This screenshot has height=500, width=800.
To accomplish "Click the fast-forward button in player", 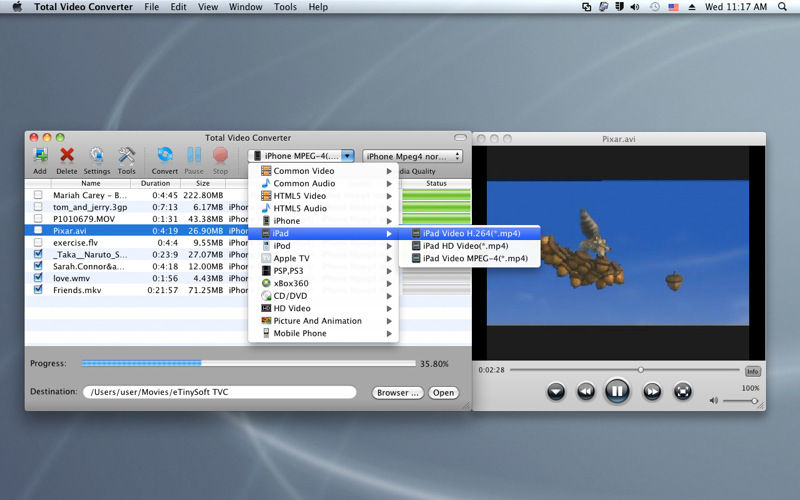I will pos(652,391).
